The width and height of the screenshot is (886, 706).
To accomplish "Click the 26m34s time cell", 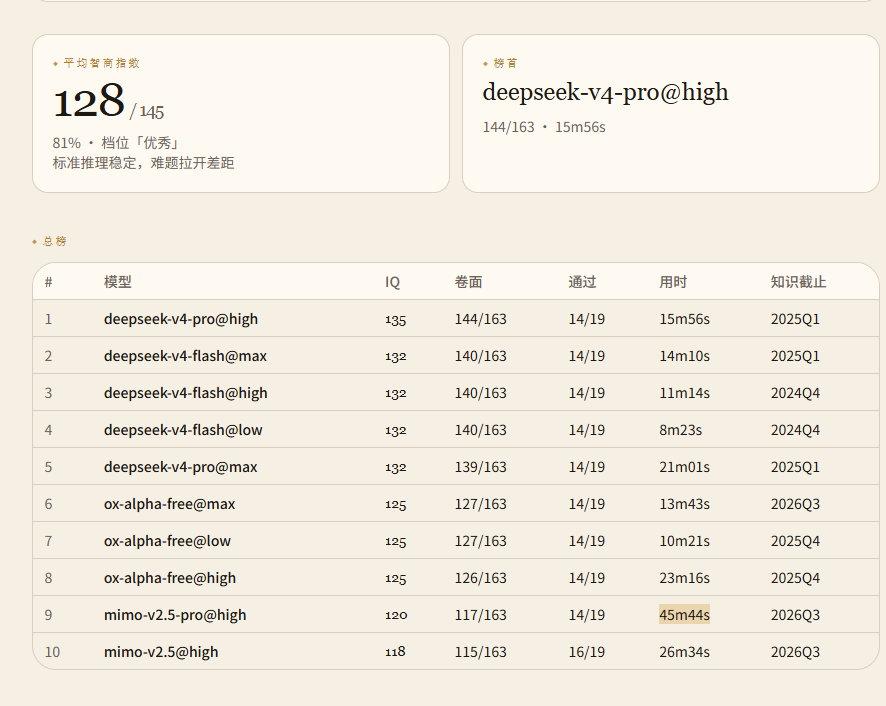I will (684, 652).
